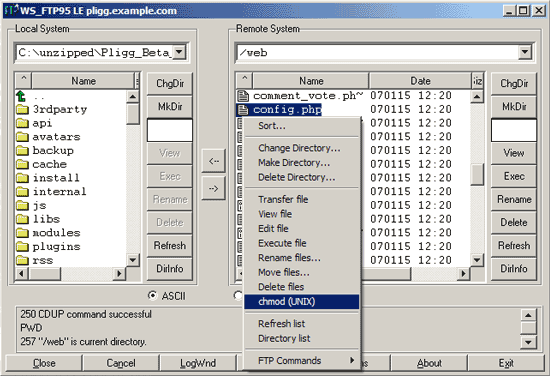Select the avatars folder icon

point(22,137)
